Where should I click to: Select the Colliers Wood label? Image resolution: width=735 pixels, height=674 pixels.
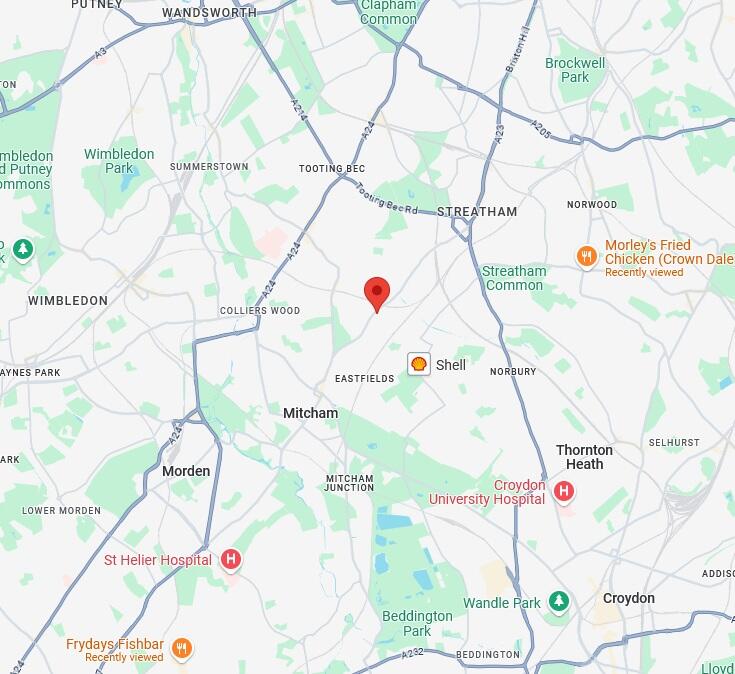[260, 311]
